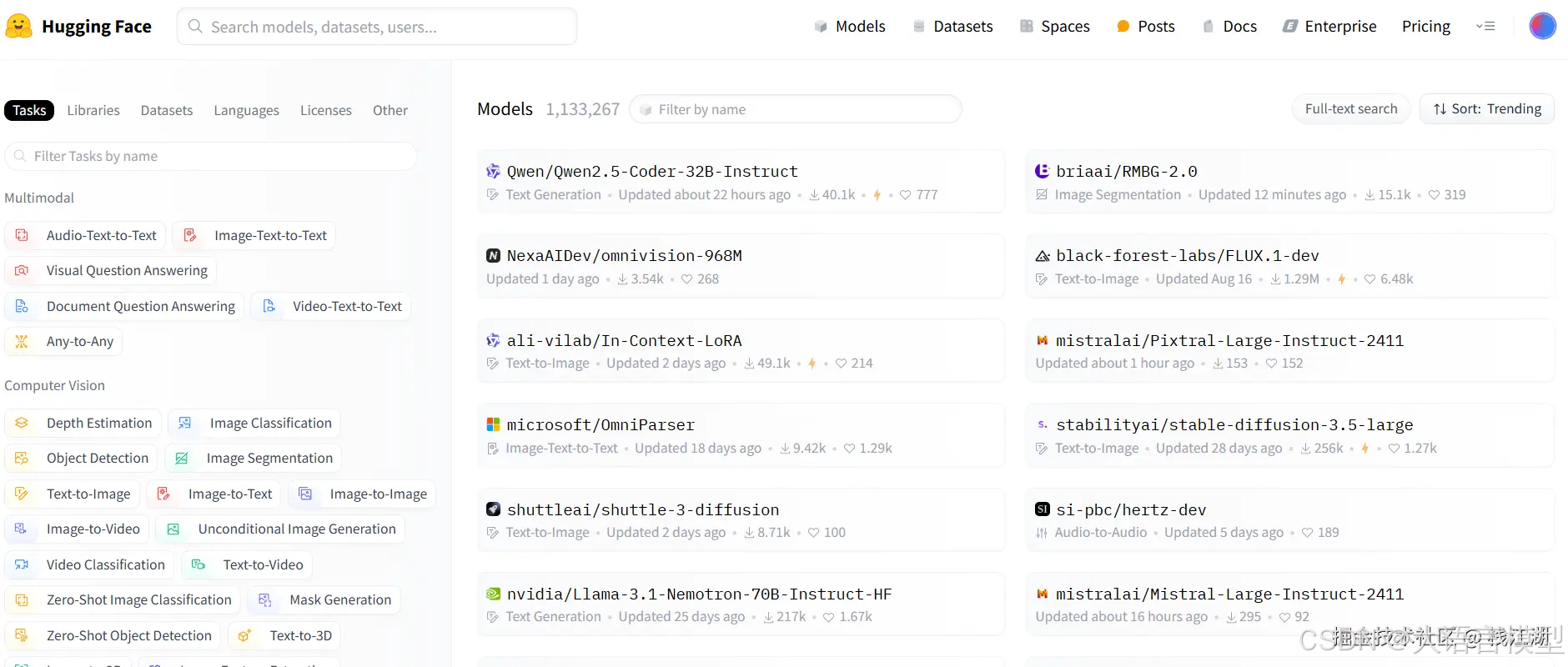This screenshot has height=667, width=1568.
Task: Open Models in the top navigation
Action: click(850, 26)
